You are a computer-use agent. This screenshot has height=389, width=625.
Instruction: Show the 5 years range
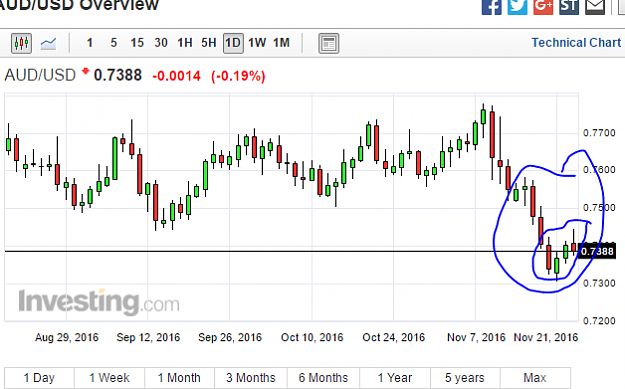click(x=465, y=377)
